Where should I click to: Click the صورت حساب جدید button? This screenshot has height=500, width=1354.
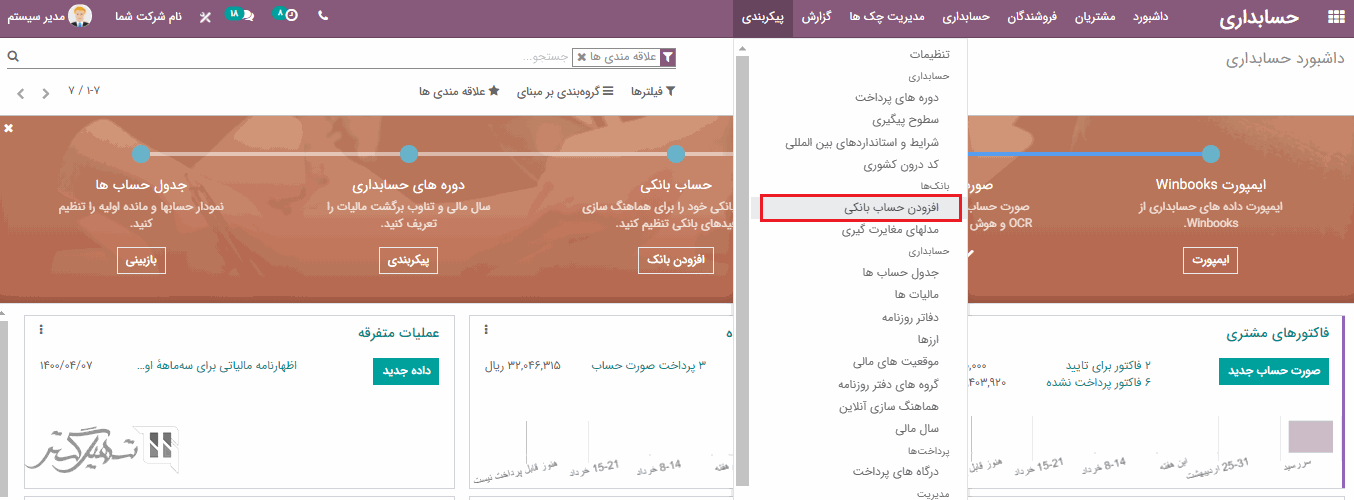[x=1273, y=371]
